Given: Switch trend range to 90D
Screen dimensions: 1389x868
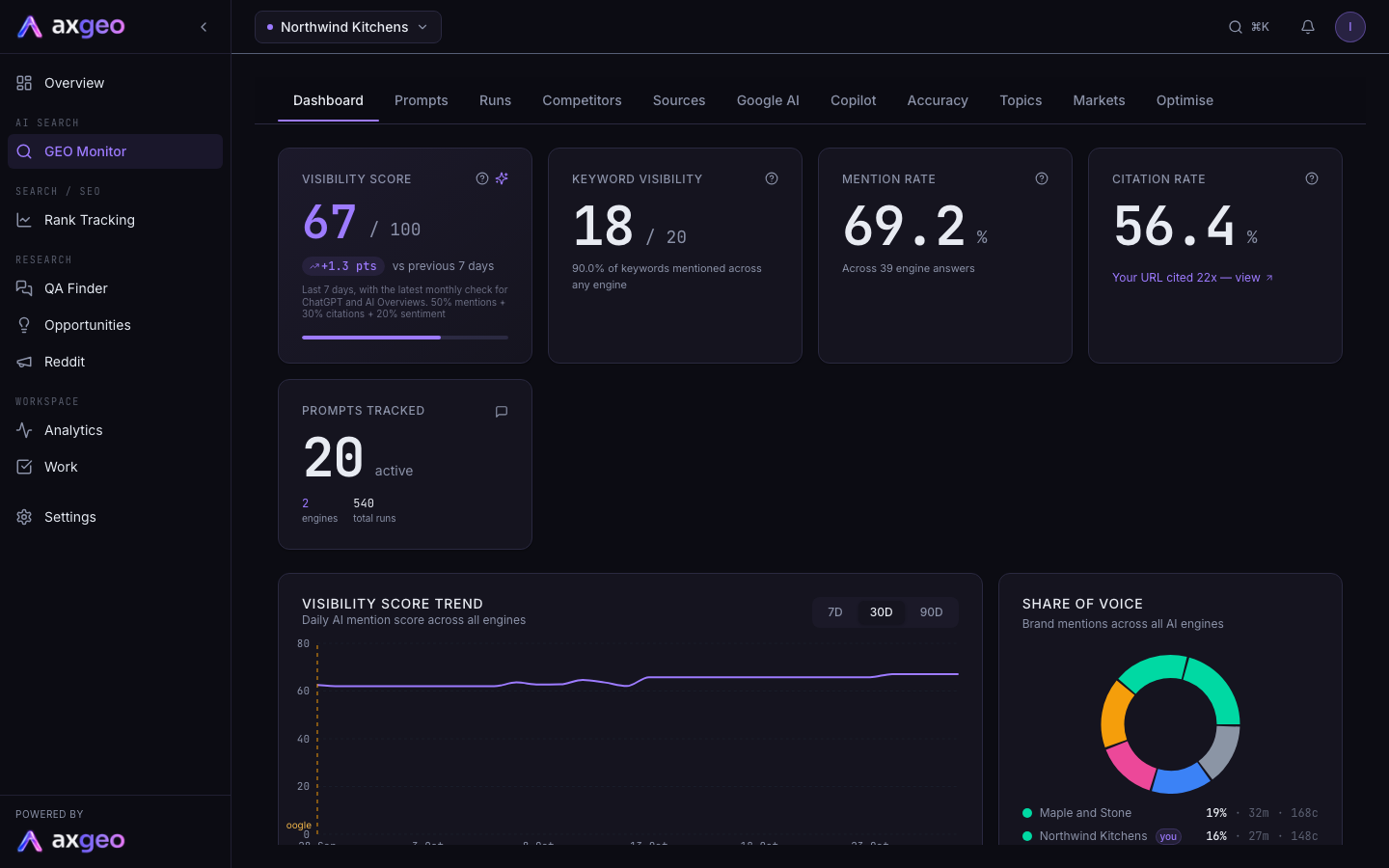Looking at the screenshot, I should click(x=932, y=612).
